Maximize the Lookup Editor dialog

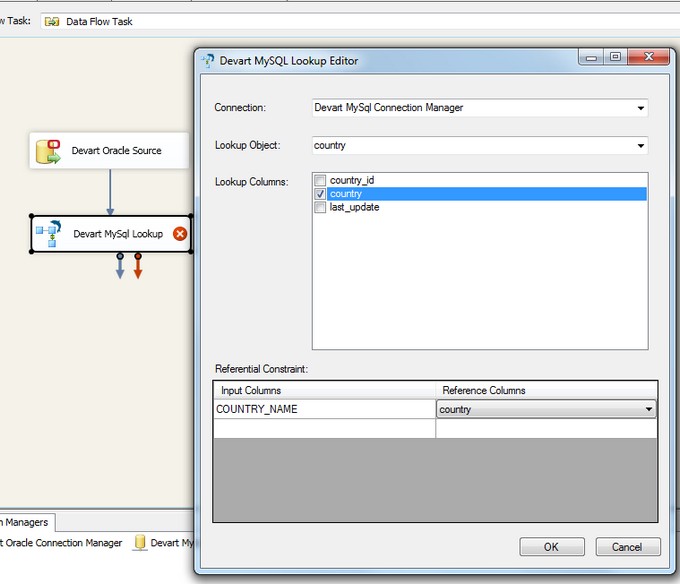pos(615,57)
